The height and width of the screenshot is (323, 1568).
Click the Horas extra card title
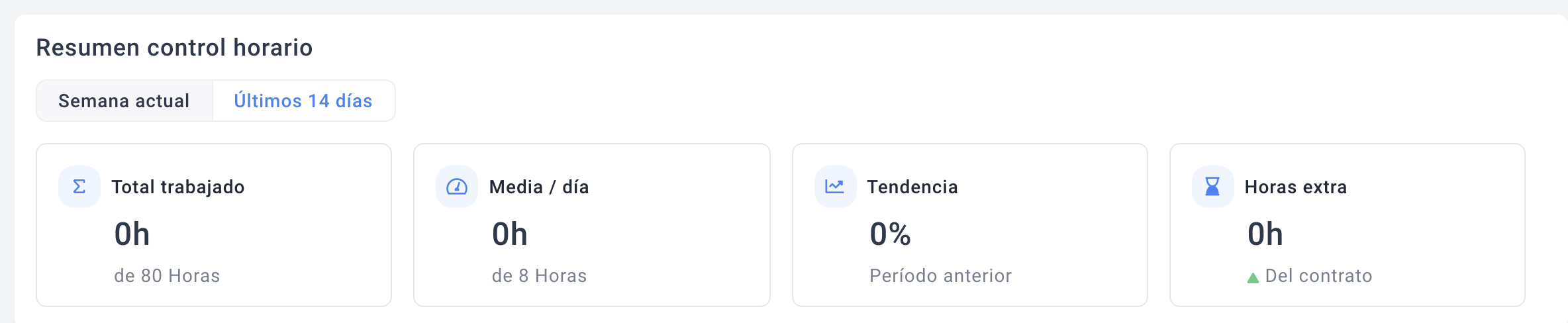(1296, 187)
